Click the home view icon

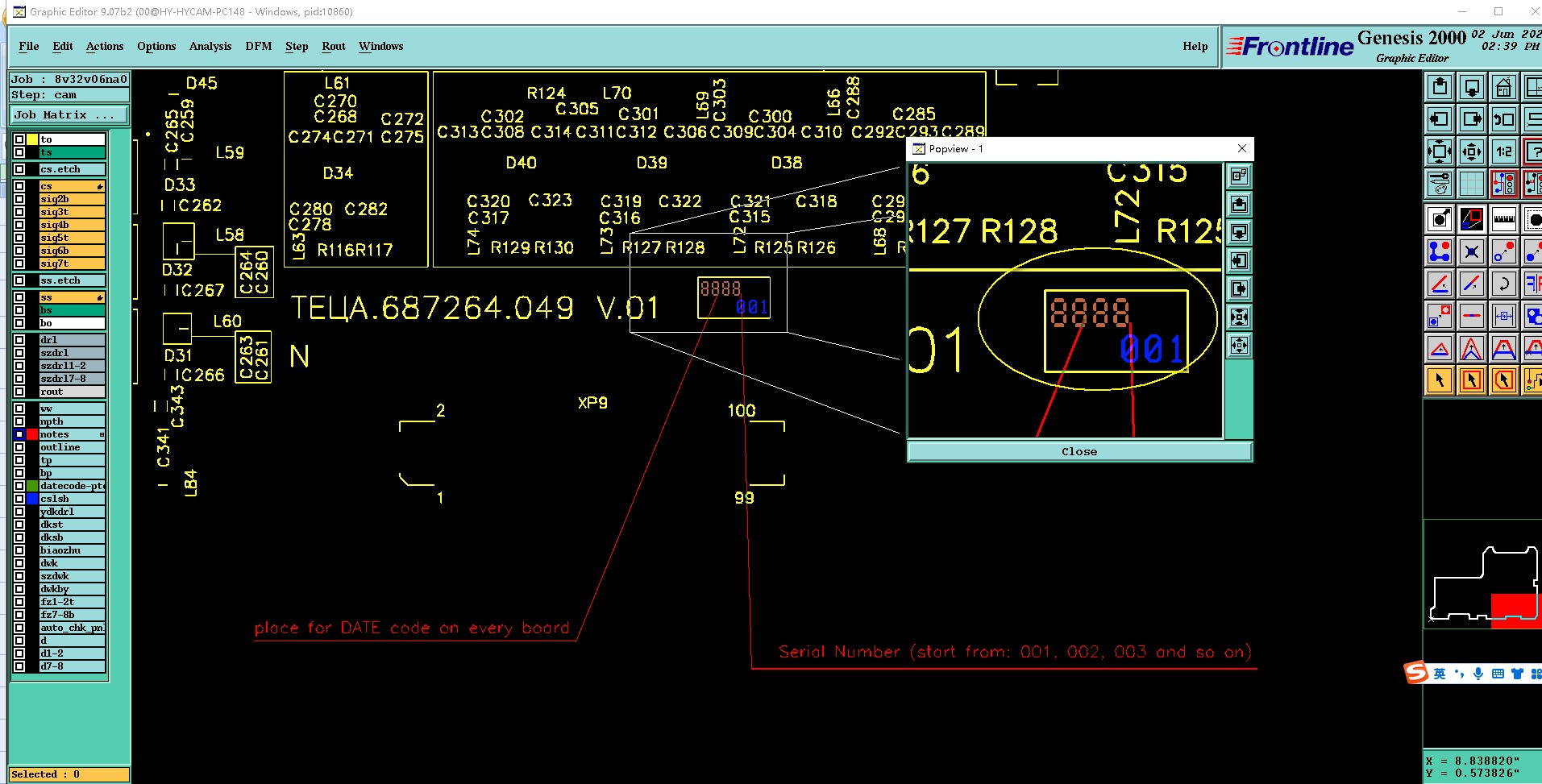tap(1504, 87)
